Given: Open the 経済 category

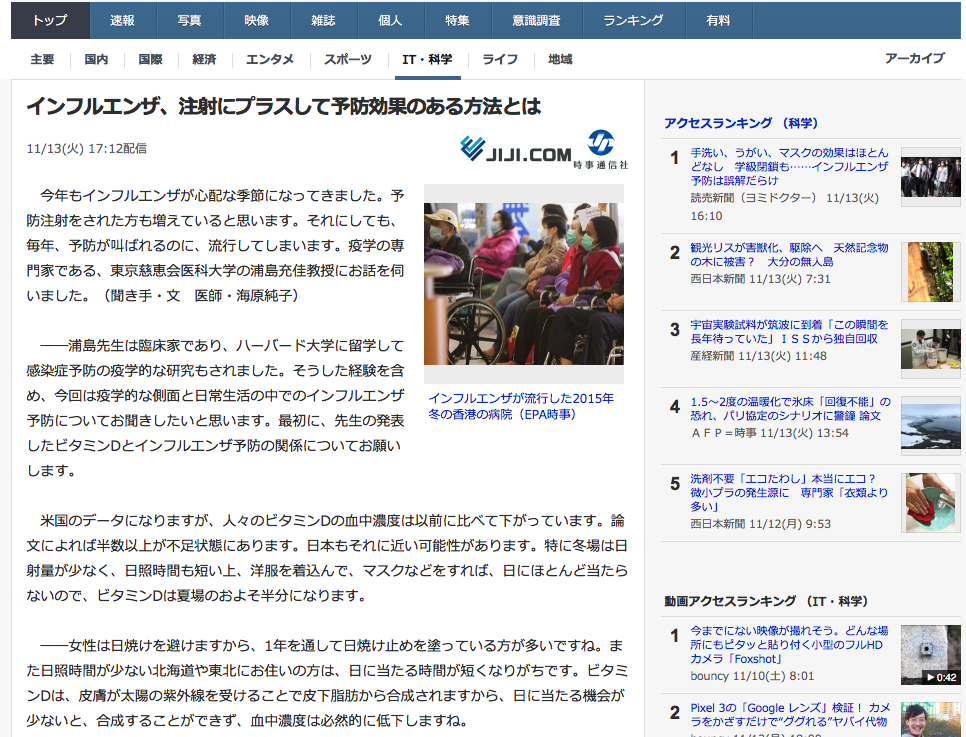Looking at the screenshot, I should click(205, 59).
